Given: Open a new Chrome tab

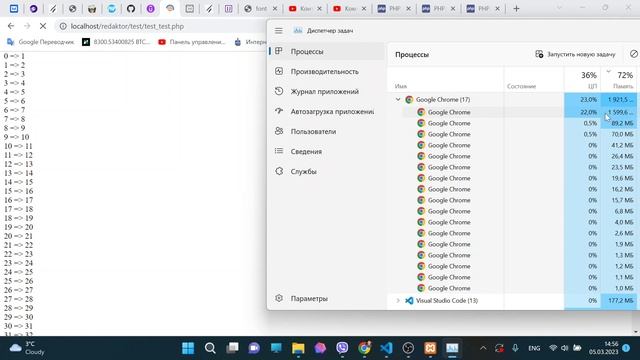Looking at the screenshot, I should 516,9.
